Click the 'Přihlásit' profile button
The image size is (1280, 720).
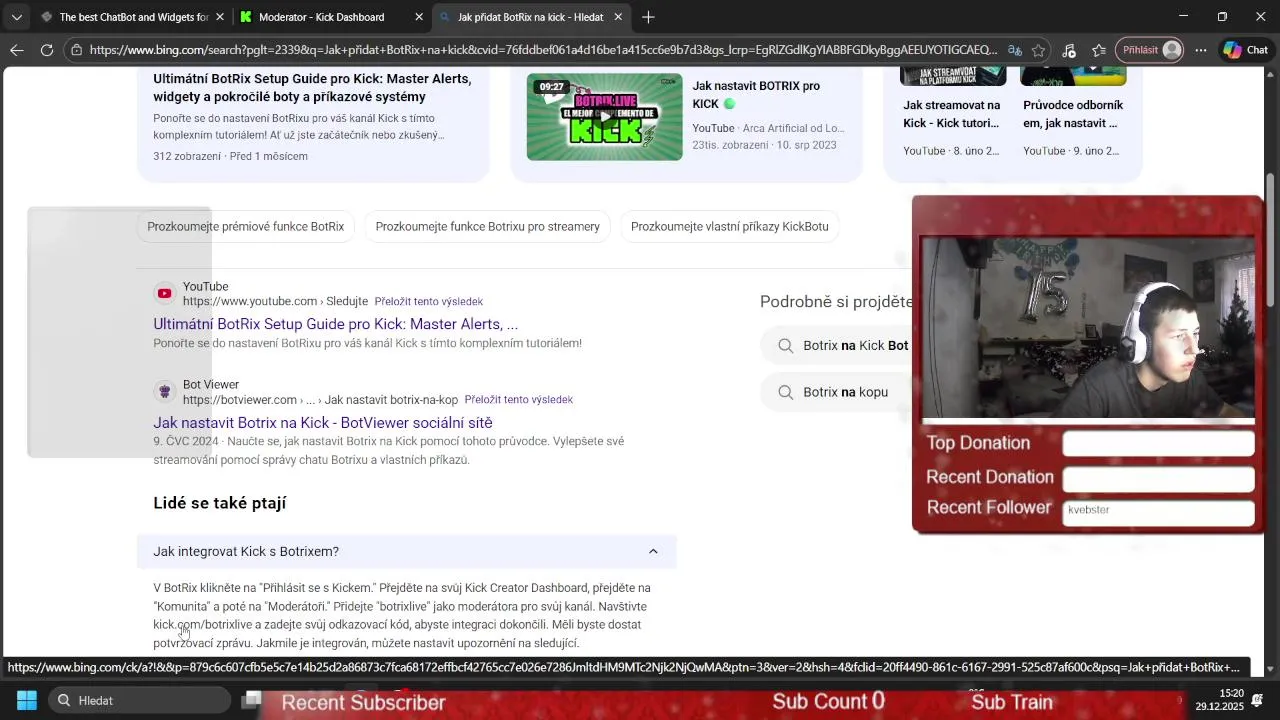pyautogui.click(x=1151, y=50)
